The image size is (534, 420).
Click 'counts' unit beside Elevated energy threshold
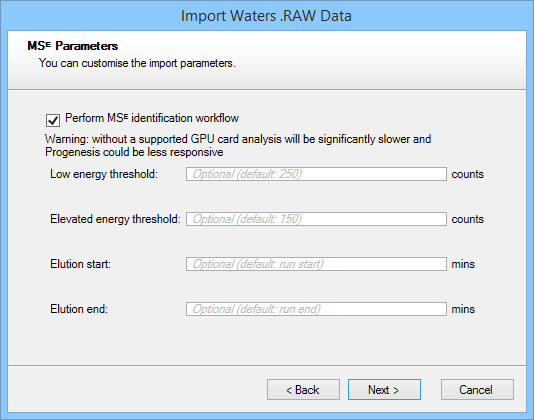point(468,219)
